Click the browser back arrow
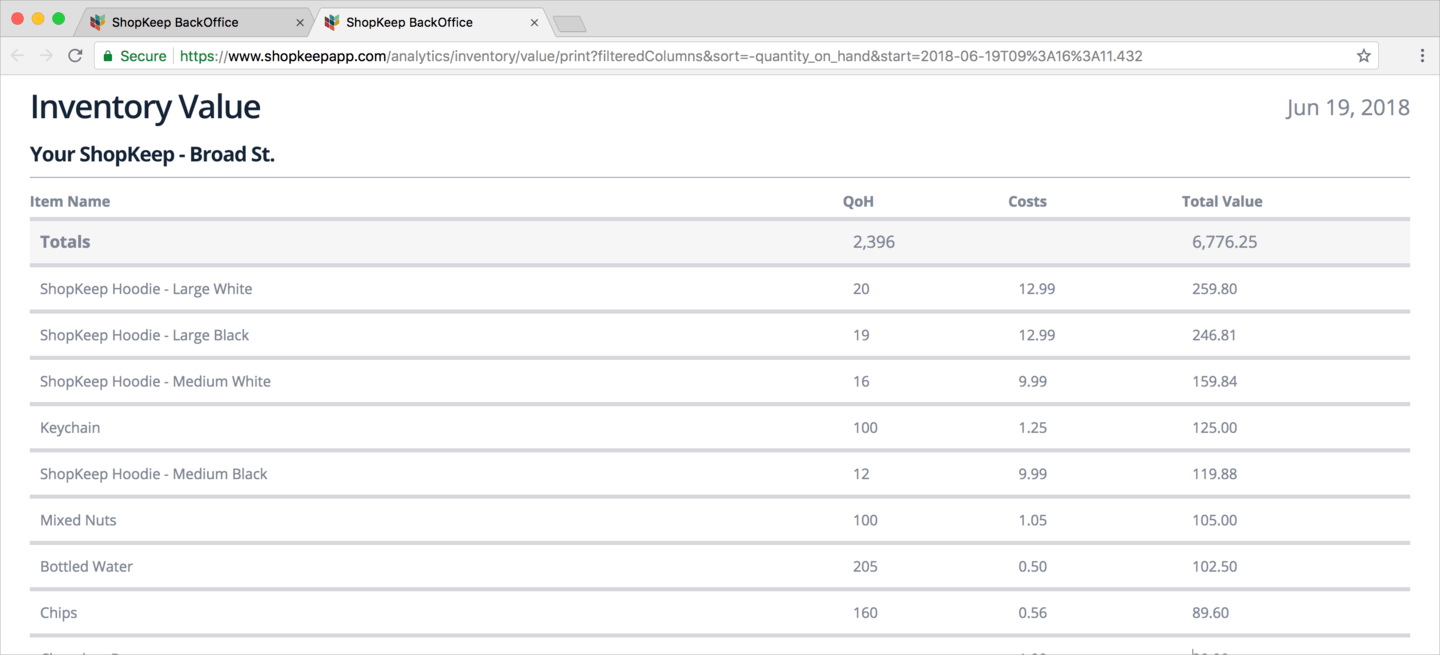Screen dimensions: 1440x655 tap(17, 56)
